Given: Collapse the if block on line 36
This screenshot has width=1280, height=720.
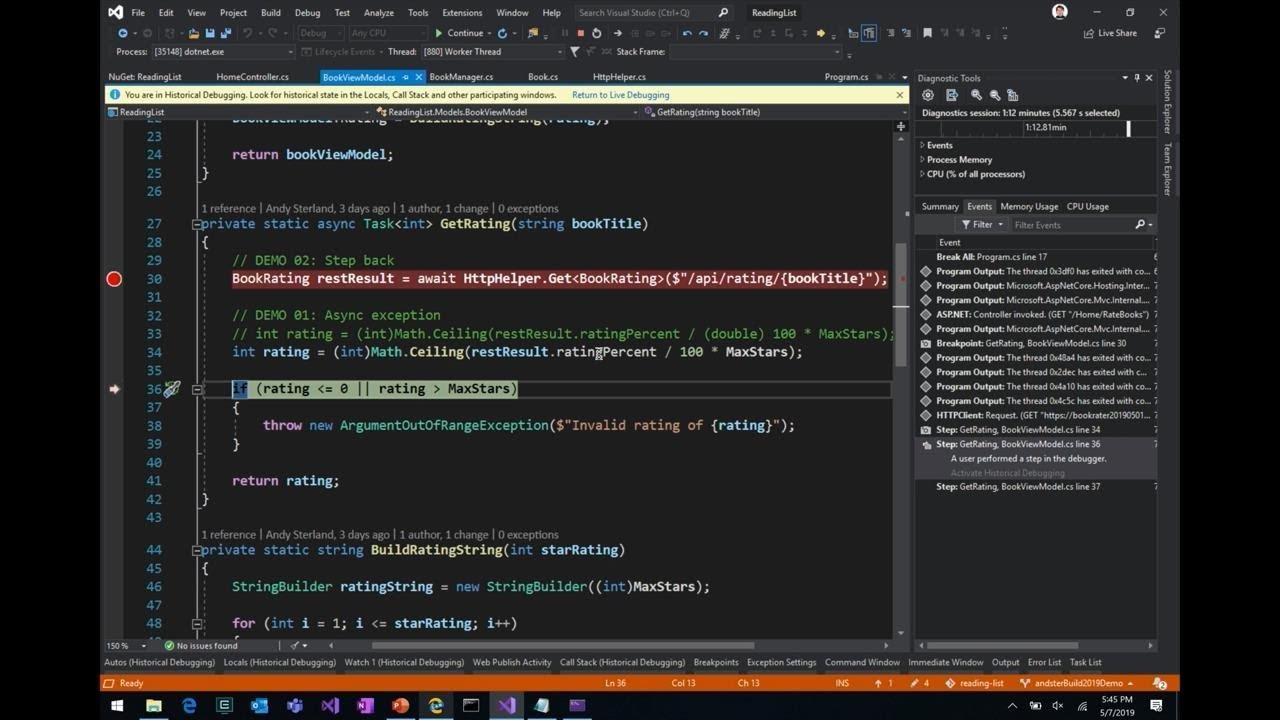Looking at the screenshot, I should click(197, 389).
